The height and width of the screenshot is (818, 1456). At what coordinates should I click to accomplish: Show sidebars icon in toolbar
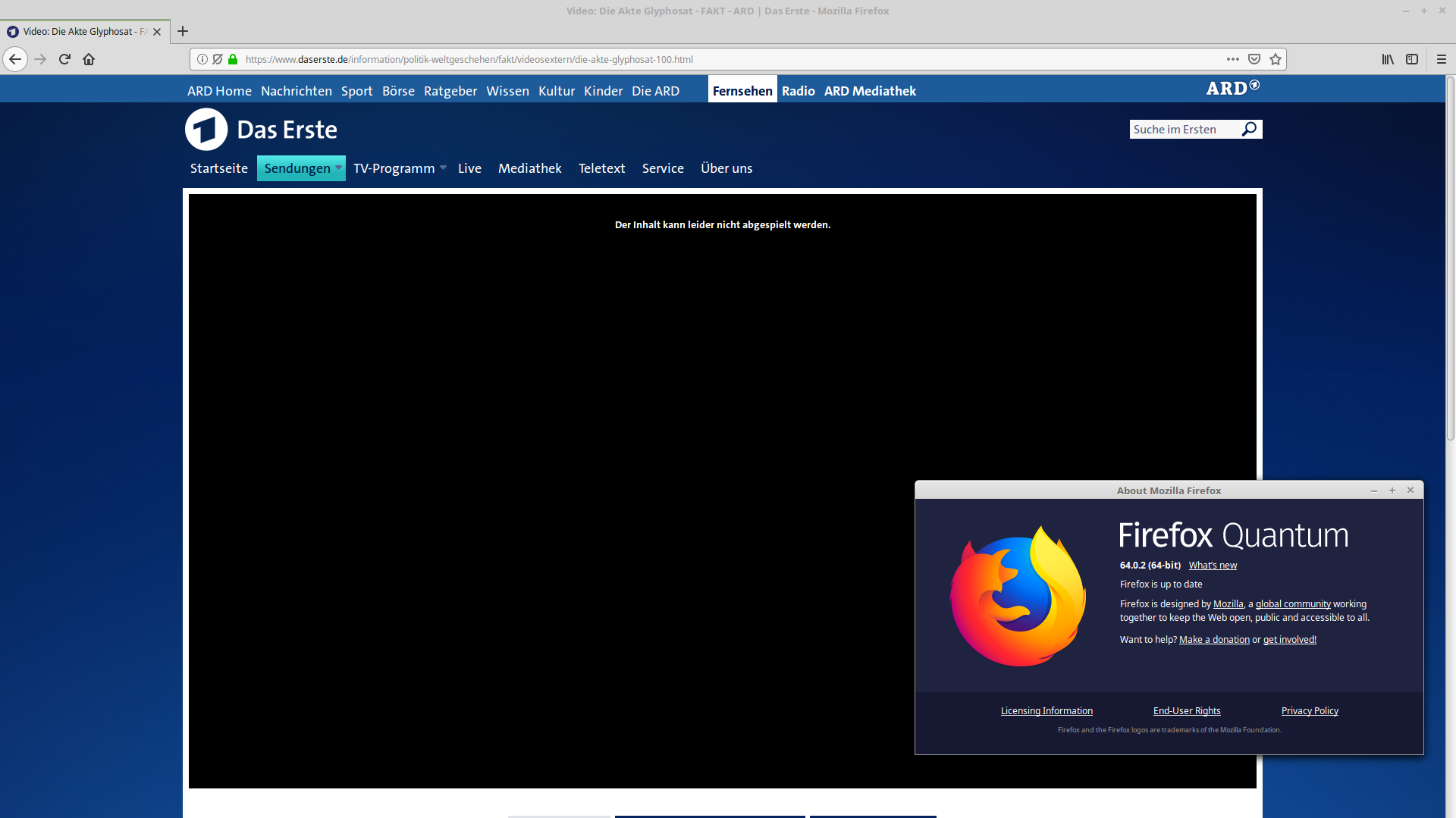(1412, 59)
